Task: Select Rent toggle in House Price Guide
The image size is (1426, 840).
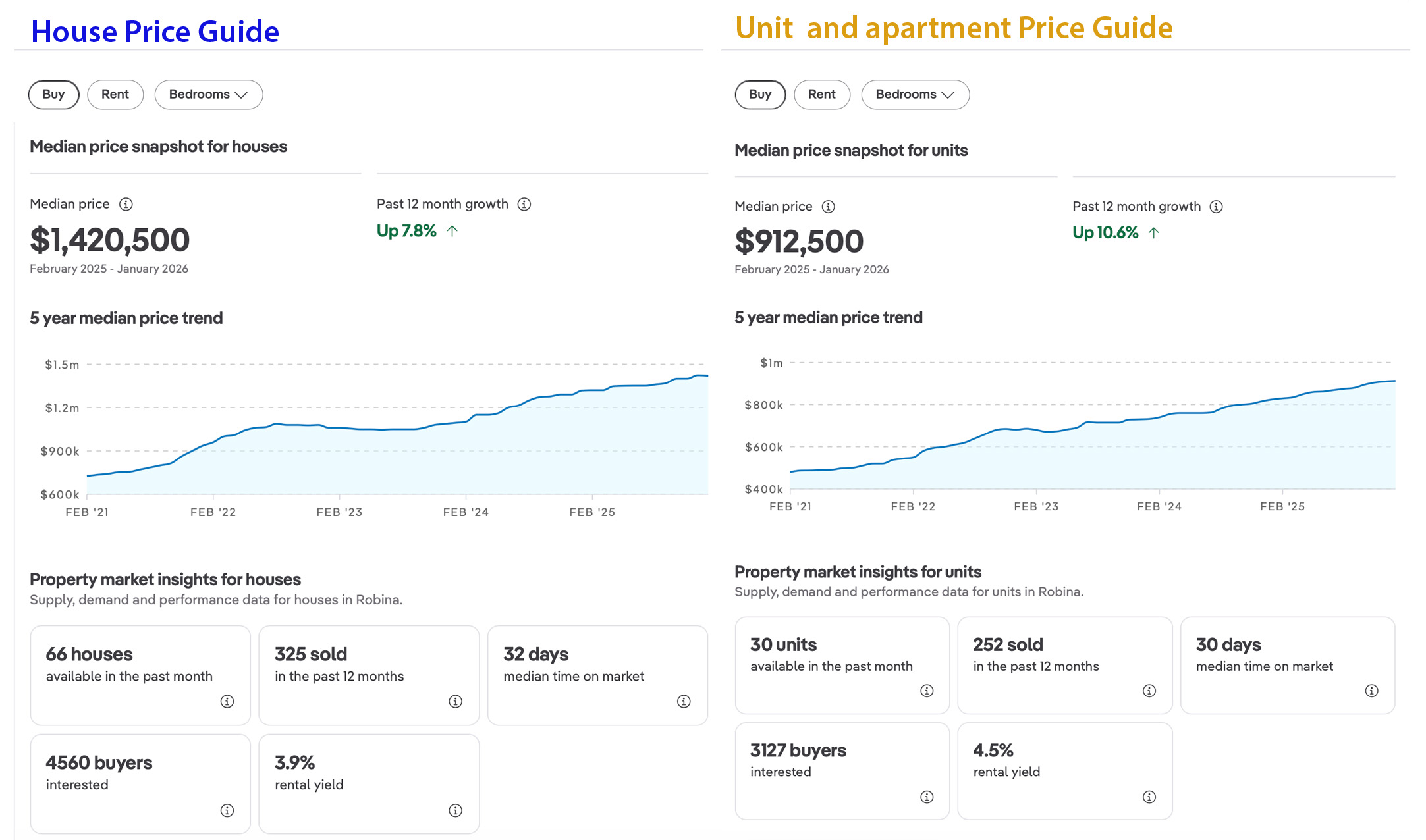Action: (115, 94)
